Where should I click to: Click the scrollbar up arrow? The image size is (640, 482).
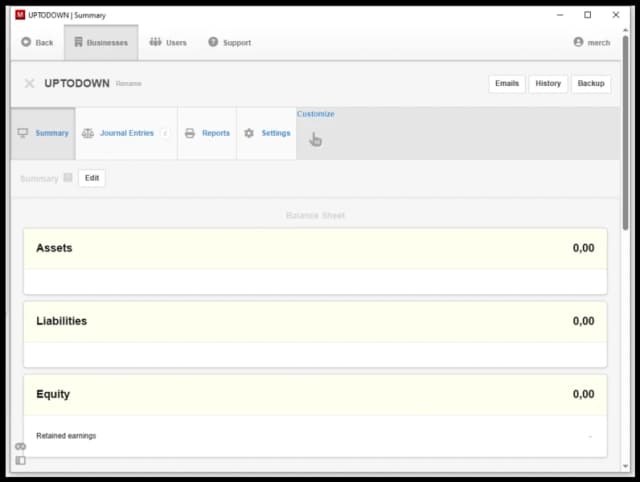[625, 30]
